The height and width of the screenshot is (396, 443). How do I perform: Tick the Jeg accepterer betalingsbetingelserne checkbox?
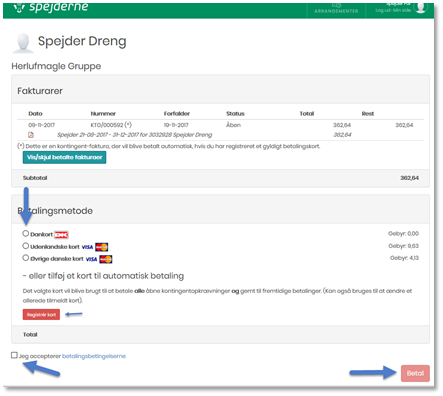[14, 355]
